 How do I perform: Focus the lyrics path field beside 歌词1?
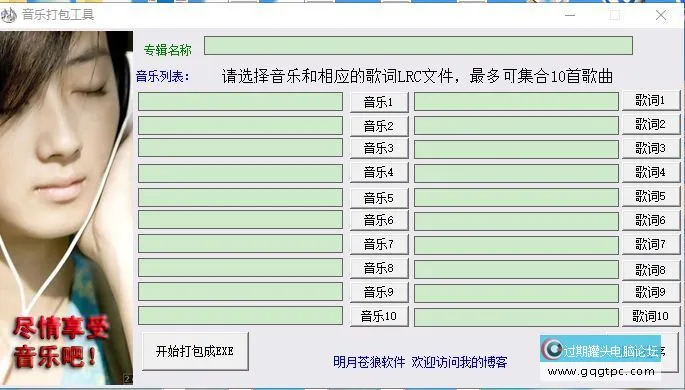516,102
